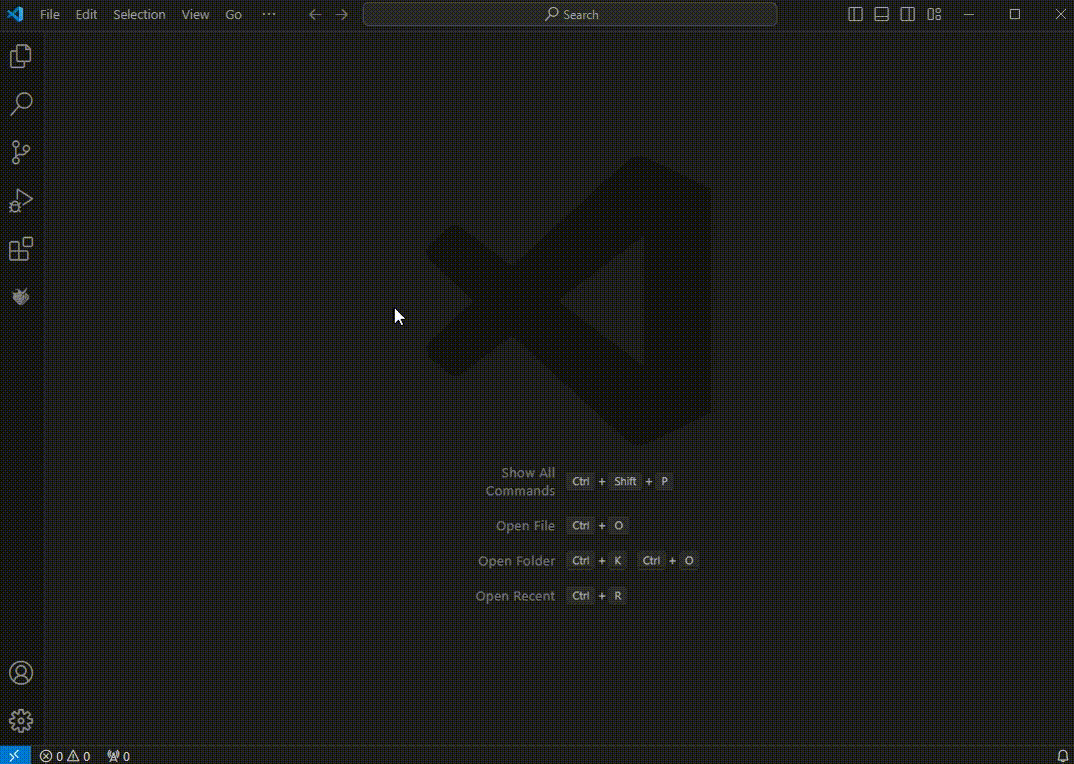This screenshot has height=764, width=1074.
Task: Open the Accounts menu icon
Action: tap(21, 673)
